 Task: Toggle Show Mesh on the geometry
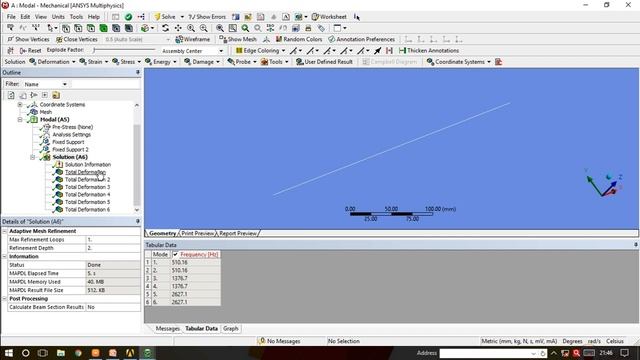pos(238,39)
